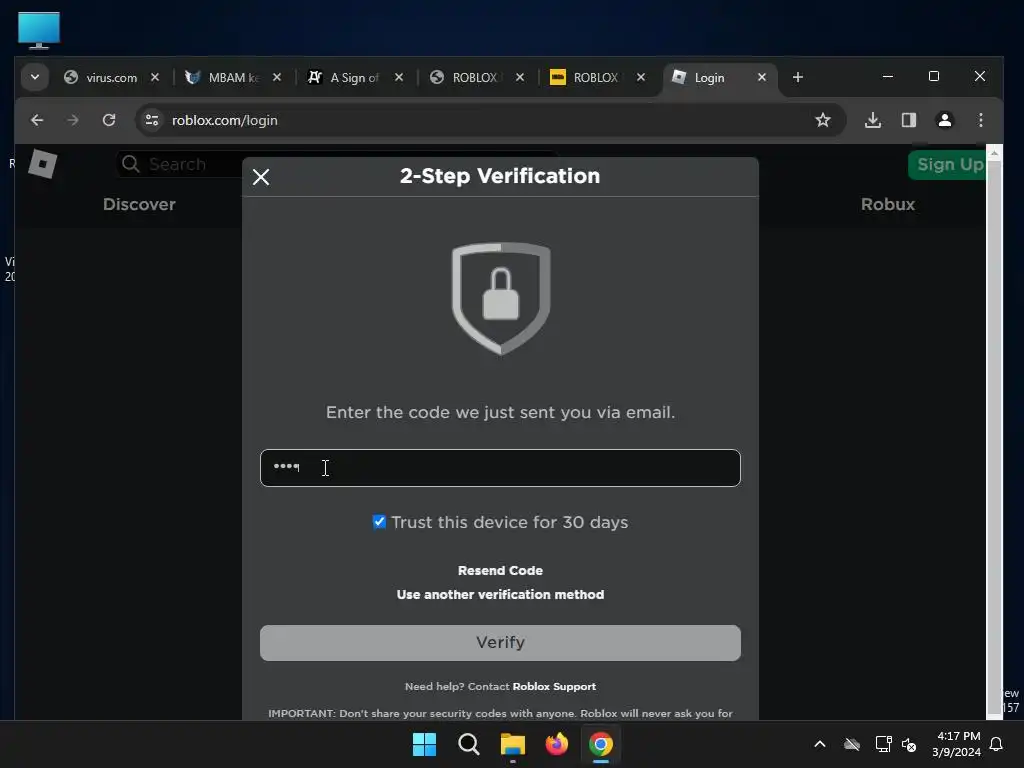Show hidden system tray icons
The image size is (1024, 768).
820,744
